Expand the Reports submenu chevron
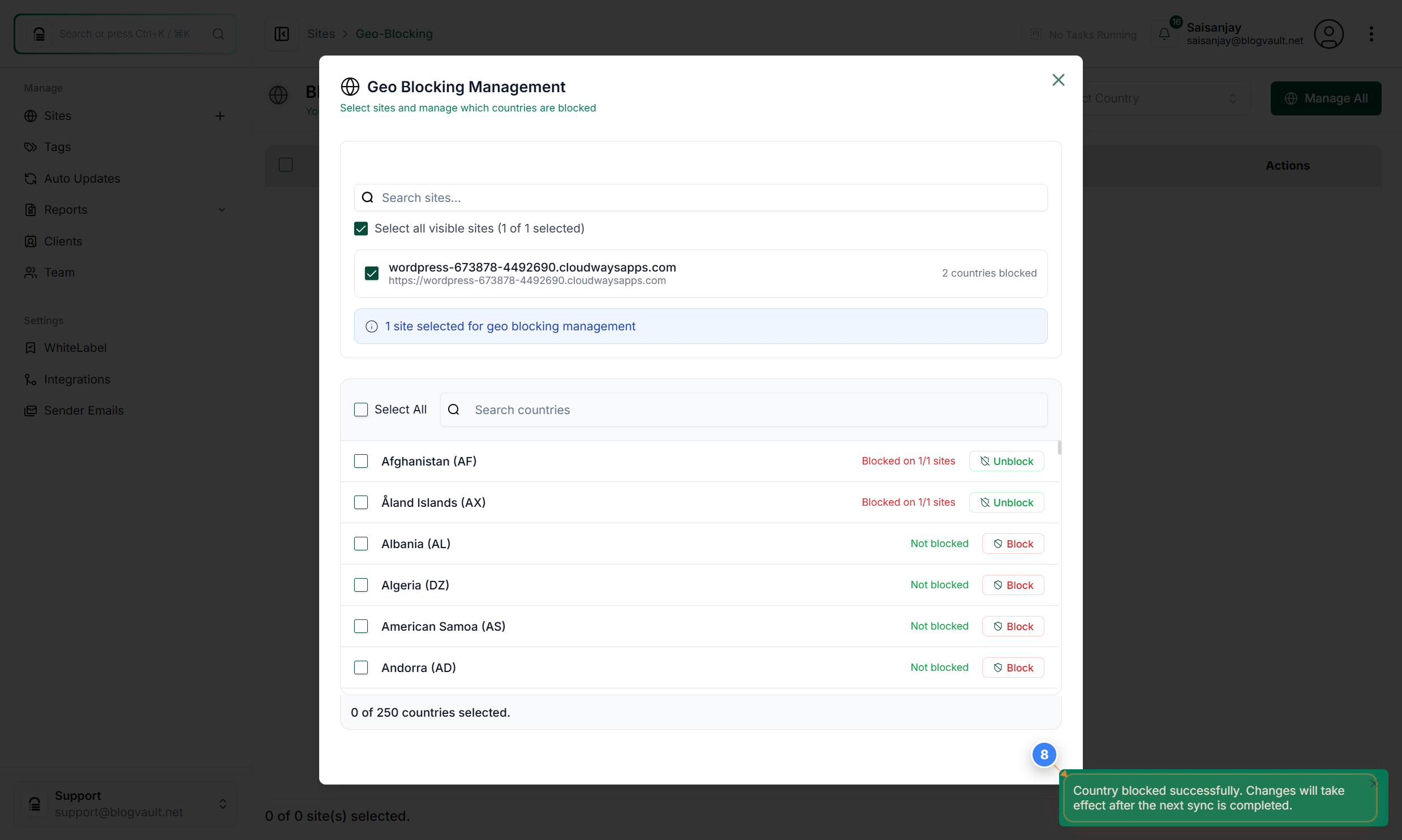This screenshot has width=1402, height=840. coord(221,210)
